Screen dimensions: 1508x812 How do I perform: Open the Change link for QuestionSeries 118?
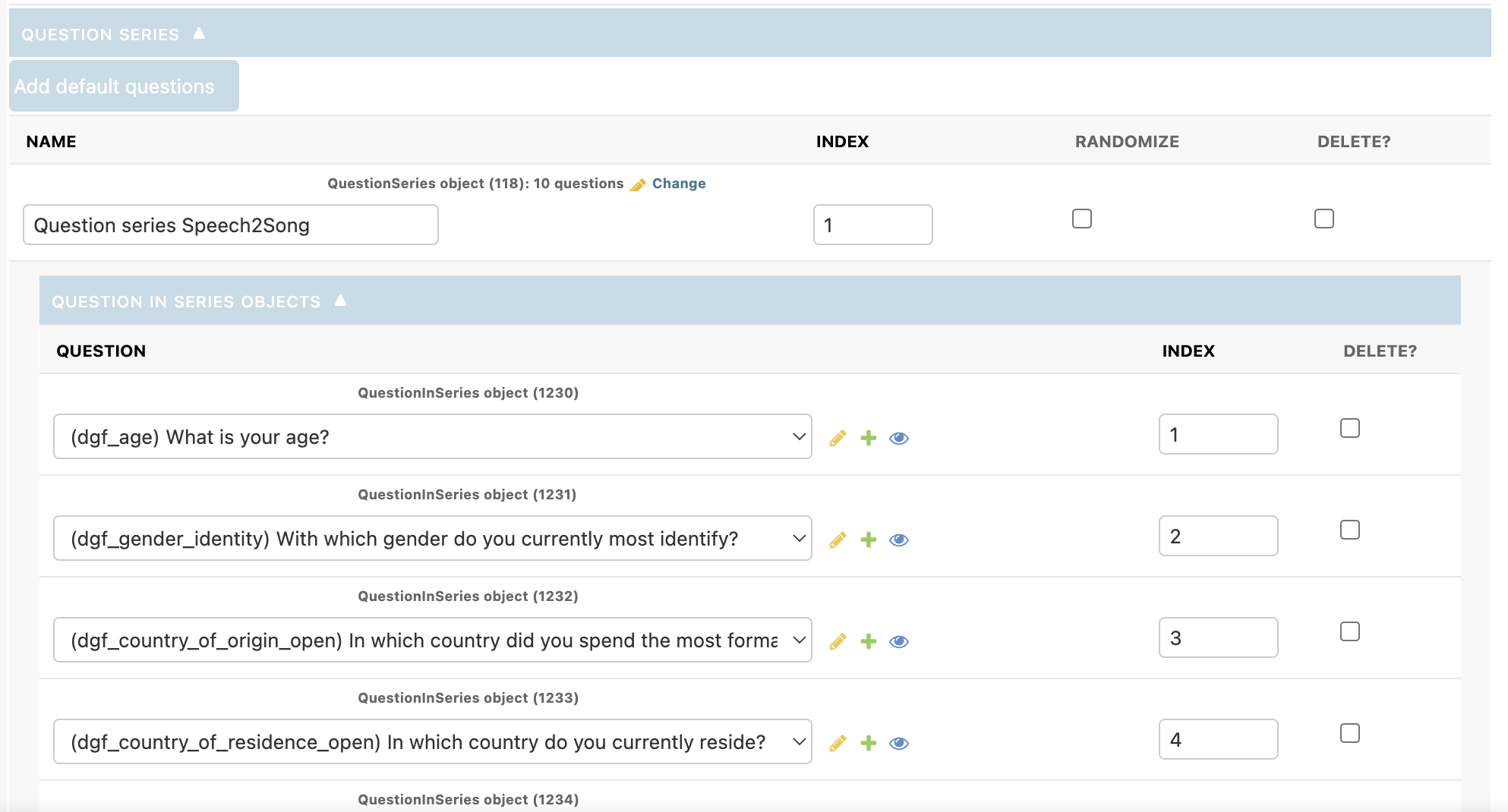pyautogui.click(x=679, y=184)
